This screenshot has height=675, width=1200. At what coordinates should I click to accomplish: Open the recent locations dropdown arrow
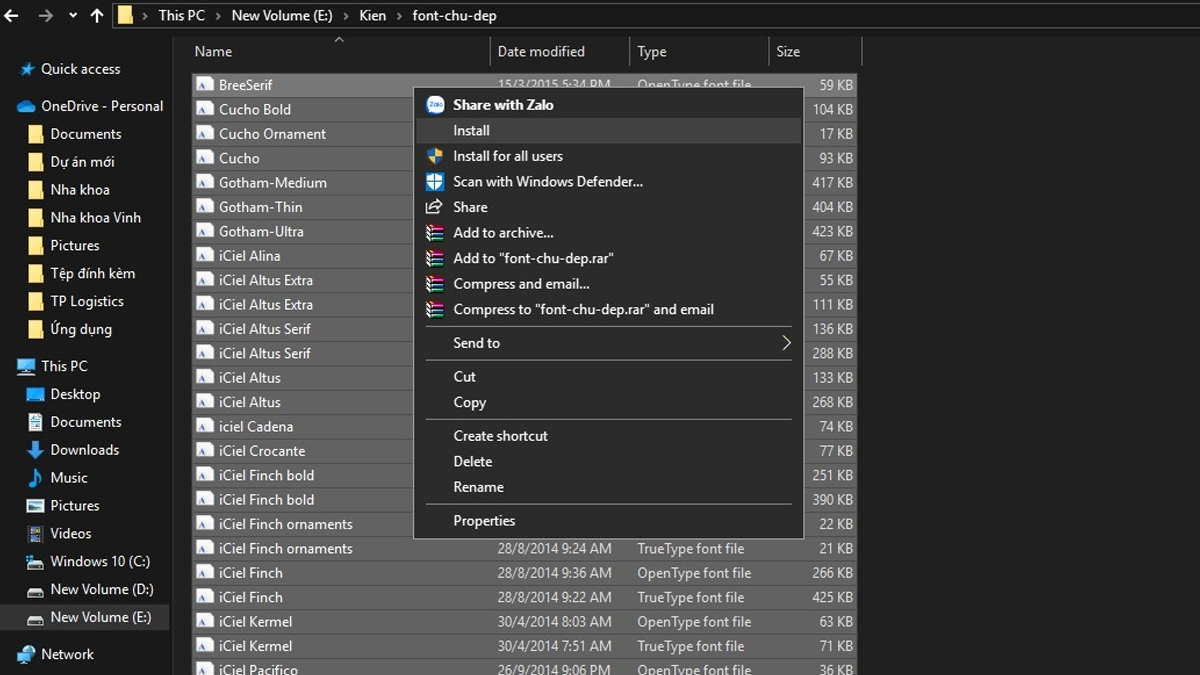73,16
